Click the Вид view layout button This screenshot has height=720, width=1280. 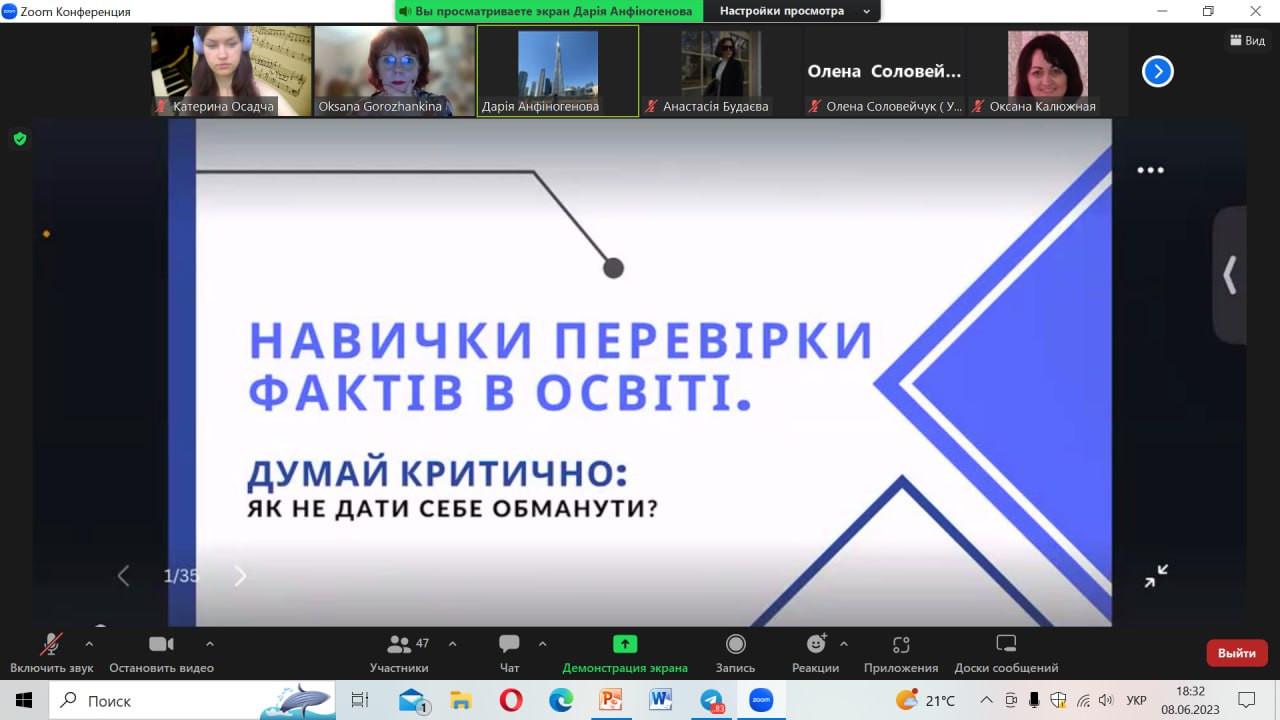[1248, 40]
